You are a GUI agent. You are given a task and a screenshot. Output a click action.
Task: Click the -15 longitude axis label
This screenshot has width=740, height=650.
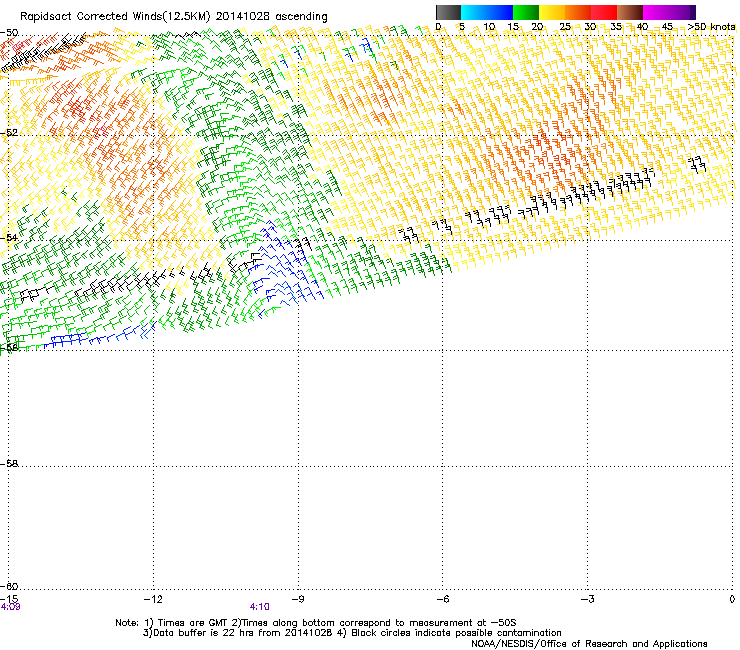(x=10, y=599)
